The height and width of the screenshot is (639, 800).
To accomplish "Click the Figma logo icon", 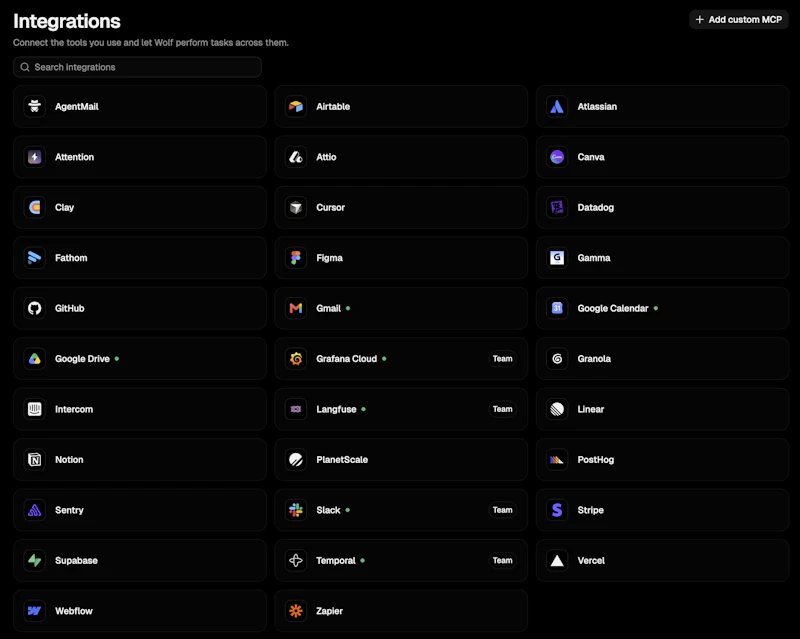I will coord(296,258).
